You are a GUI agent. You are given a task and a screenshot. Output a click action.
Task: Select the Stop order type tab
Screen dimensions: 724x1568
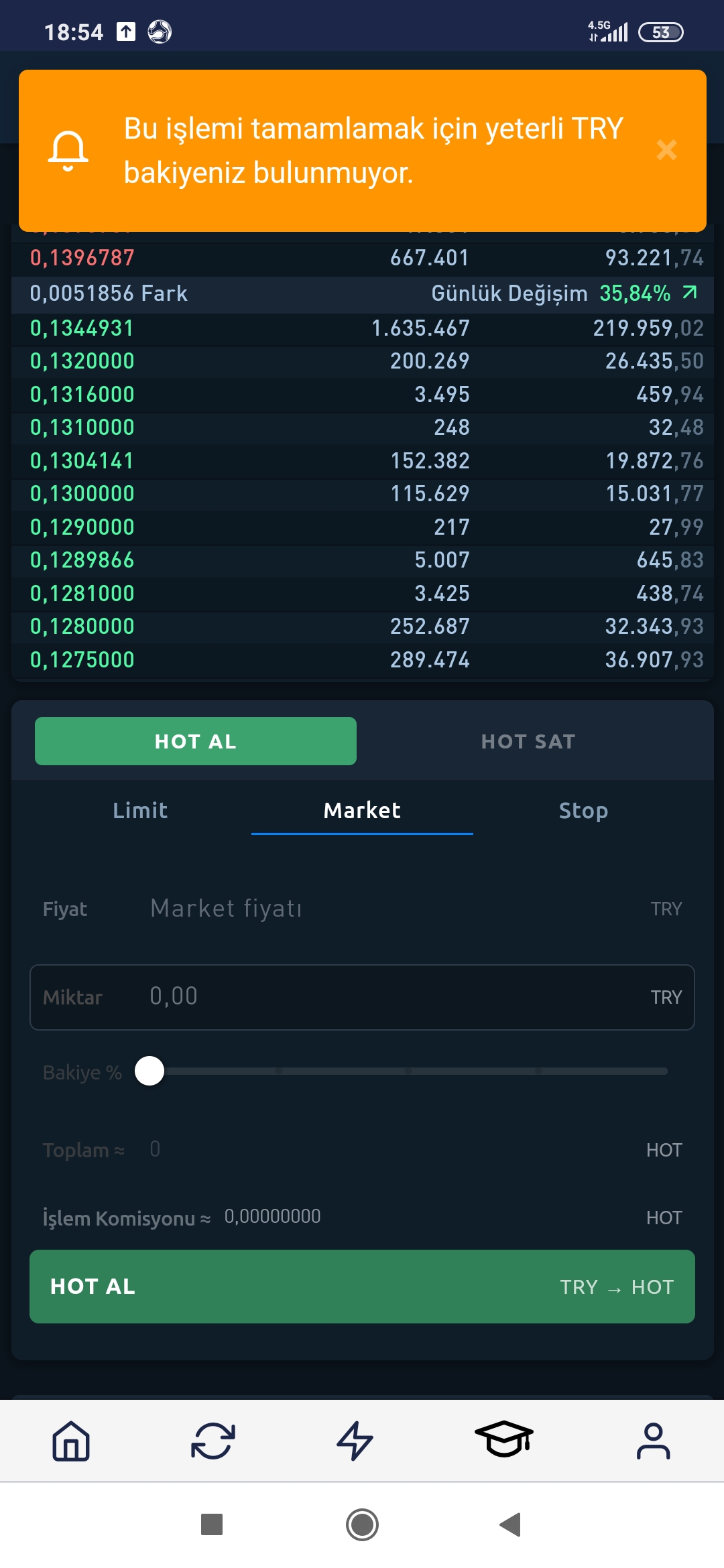click(x=583, y=811)
